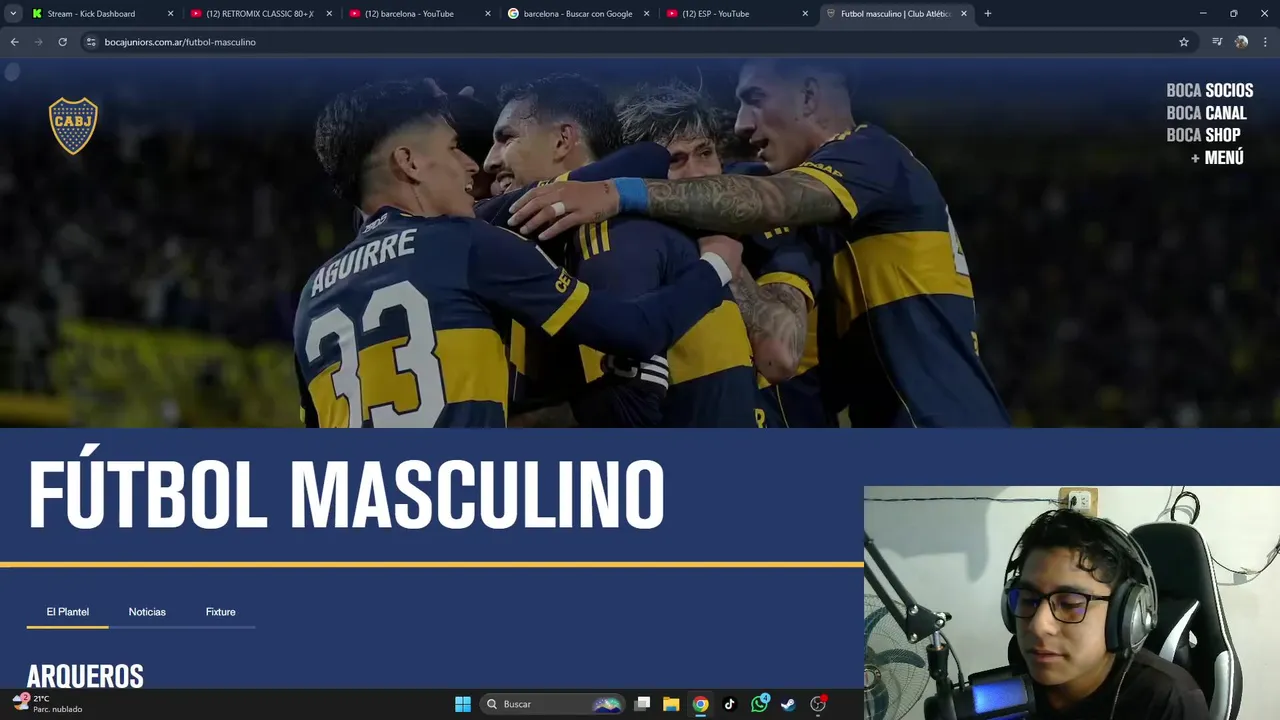View site information icon in address bar
This screenshot has height=720, width=1280.
(91, 42)
